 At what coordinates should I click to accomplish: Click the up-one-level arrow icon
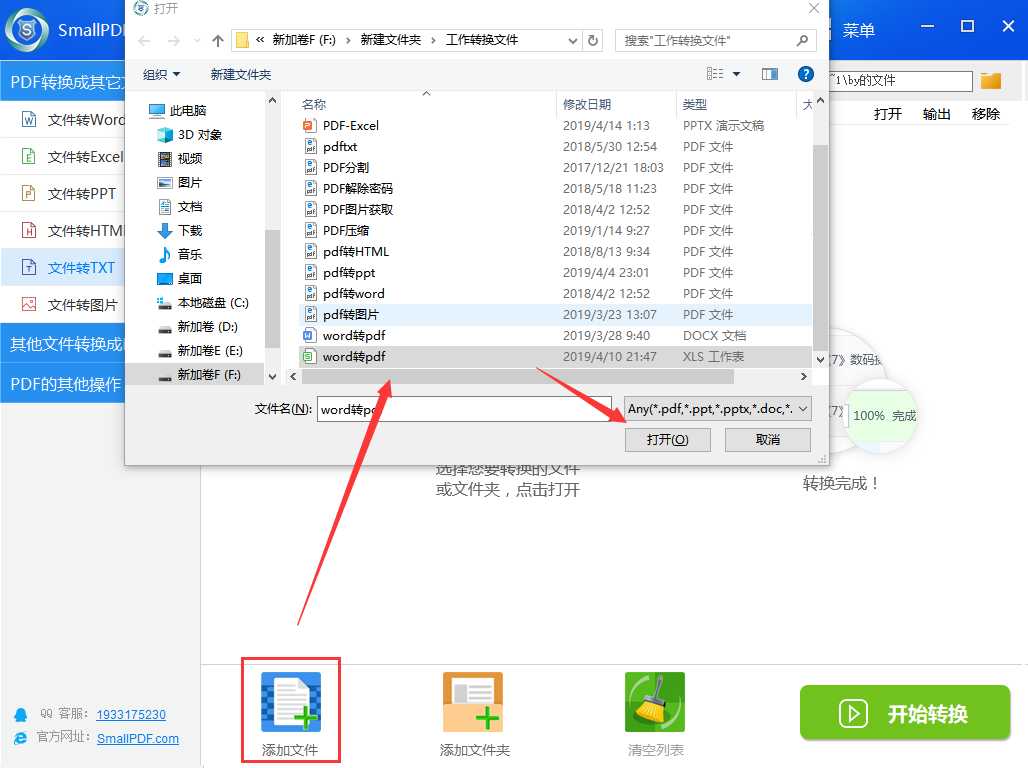[x=218, y=41]
